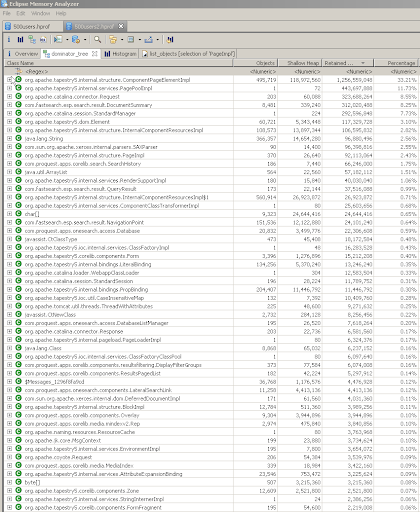
Task: Open the Window menu
Action: [40, 13]
